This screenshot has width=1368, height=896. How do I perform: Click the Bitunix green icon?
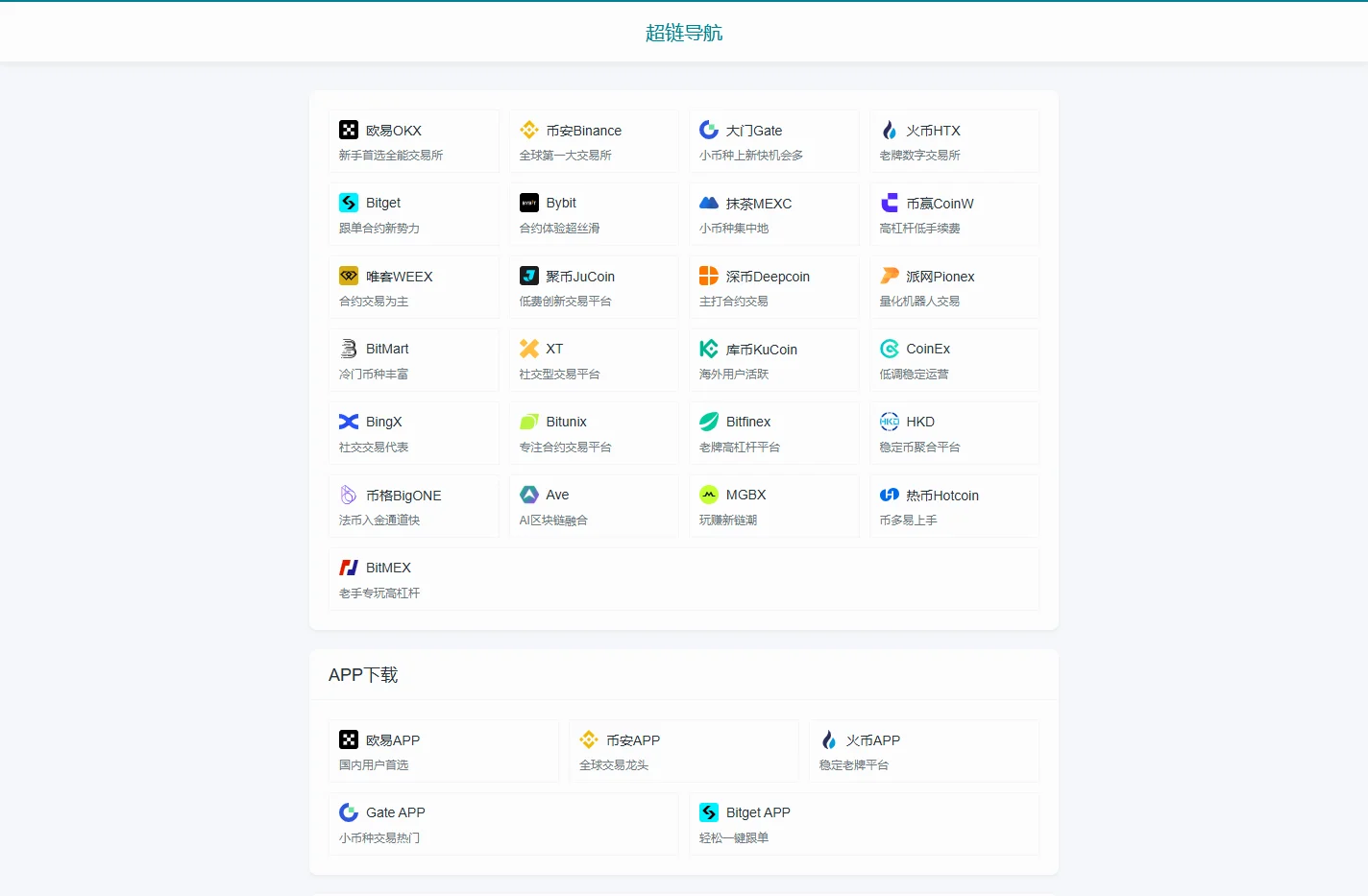click(x=529, y=422)
